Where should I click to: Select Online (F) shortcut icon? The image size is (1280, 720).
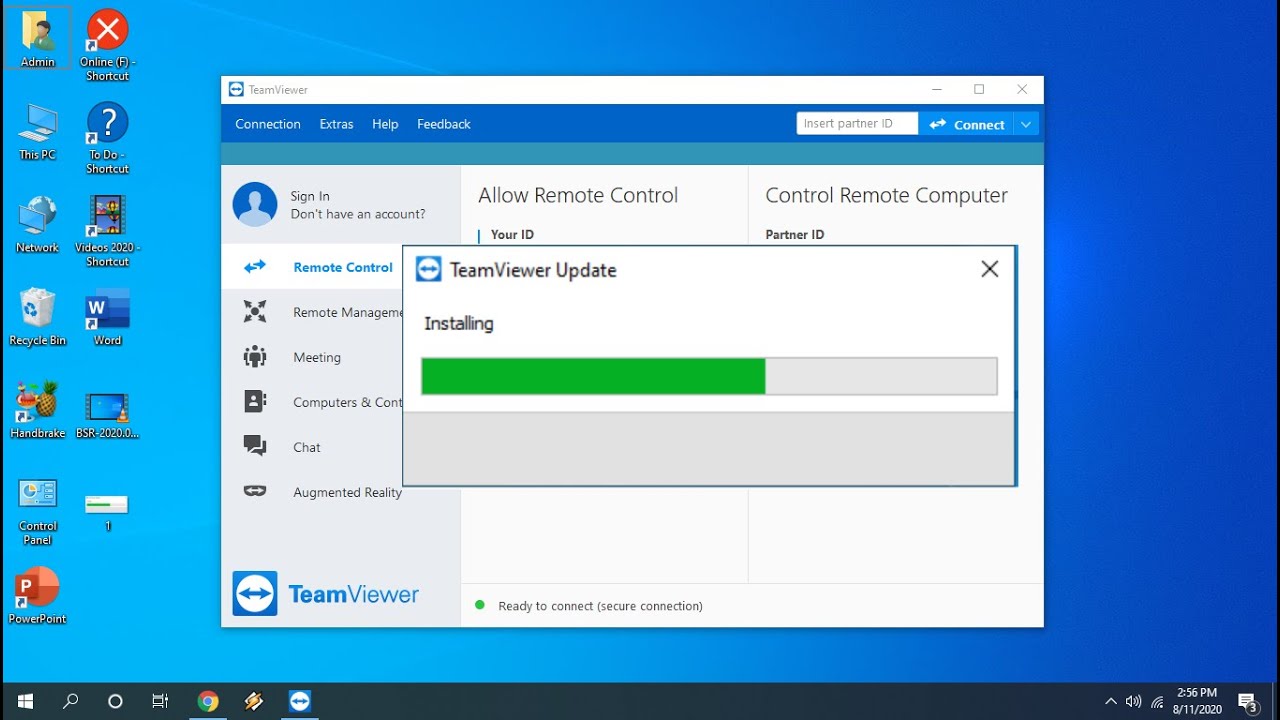click(107, 46)
